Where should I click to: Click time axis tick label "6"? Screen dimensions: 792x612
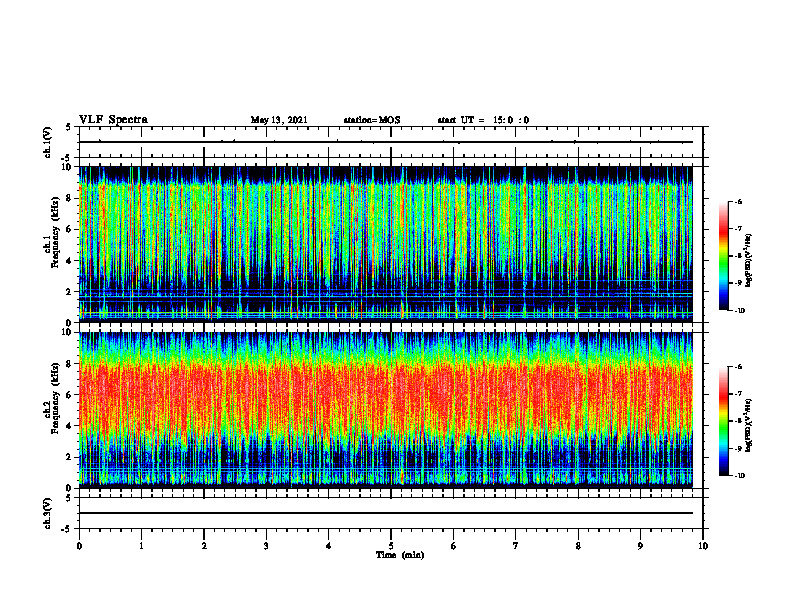[454, 546]
